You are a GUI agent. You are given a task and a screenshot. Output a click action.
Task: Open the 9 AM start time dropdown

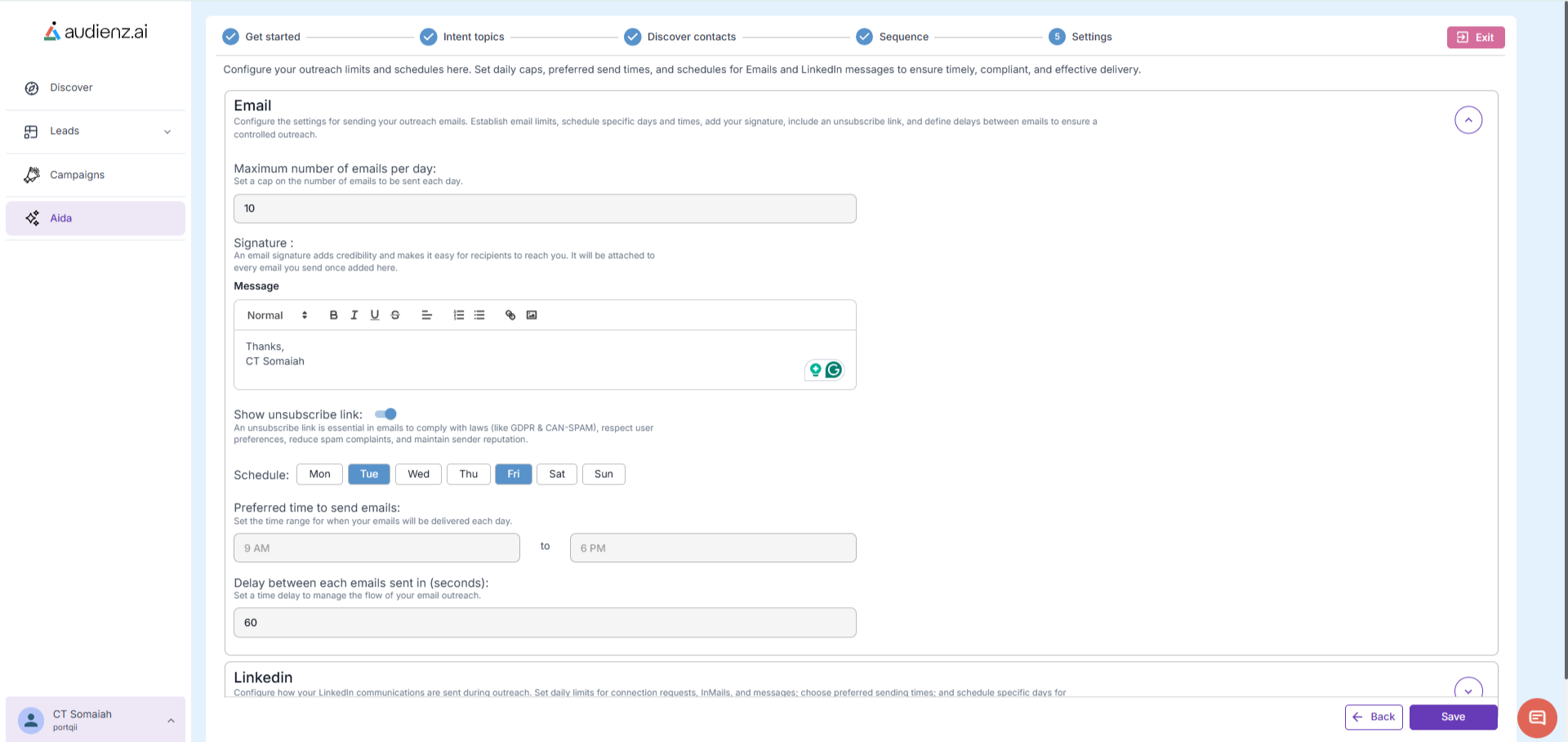(x=376, y=548)
